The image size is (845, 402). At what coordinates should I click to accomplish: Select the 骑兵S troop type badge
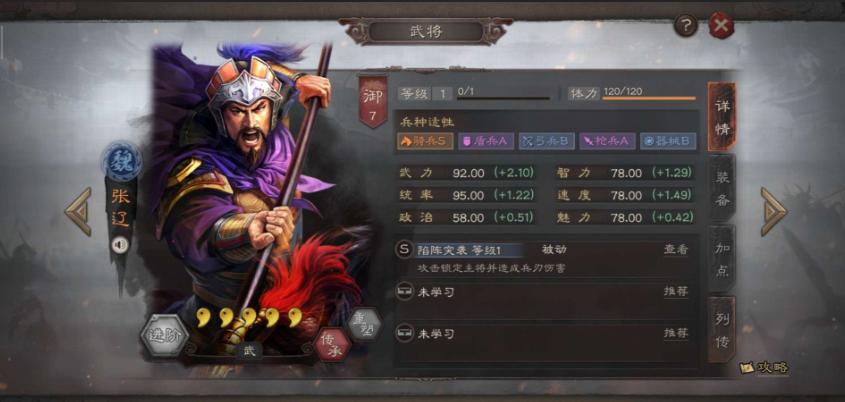coord(425,141)
